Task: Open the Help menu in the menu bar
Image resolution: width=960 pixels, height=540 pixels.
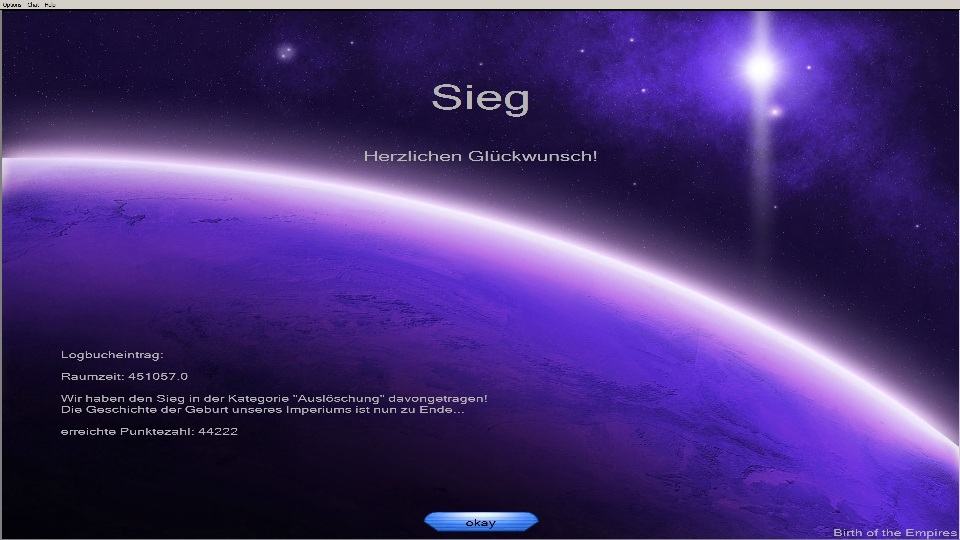Action: 50,4
